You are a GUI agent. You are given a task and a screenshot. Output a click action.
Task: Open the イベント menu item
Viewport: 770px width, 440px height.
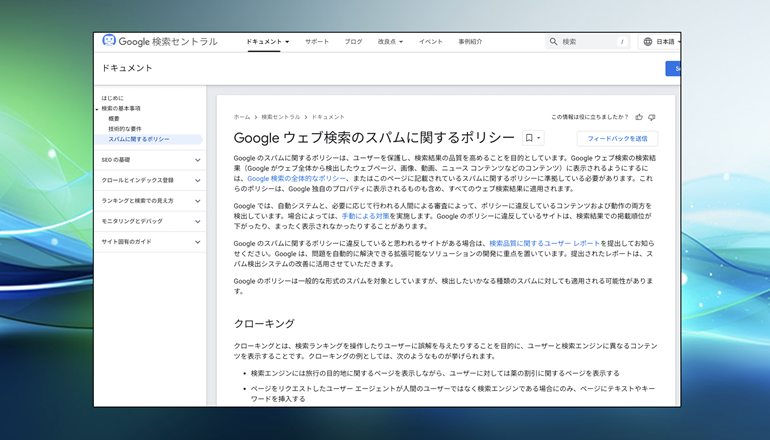click(x=431, y=42)
